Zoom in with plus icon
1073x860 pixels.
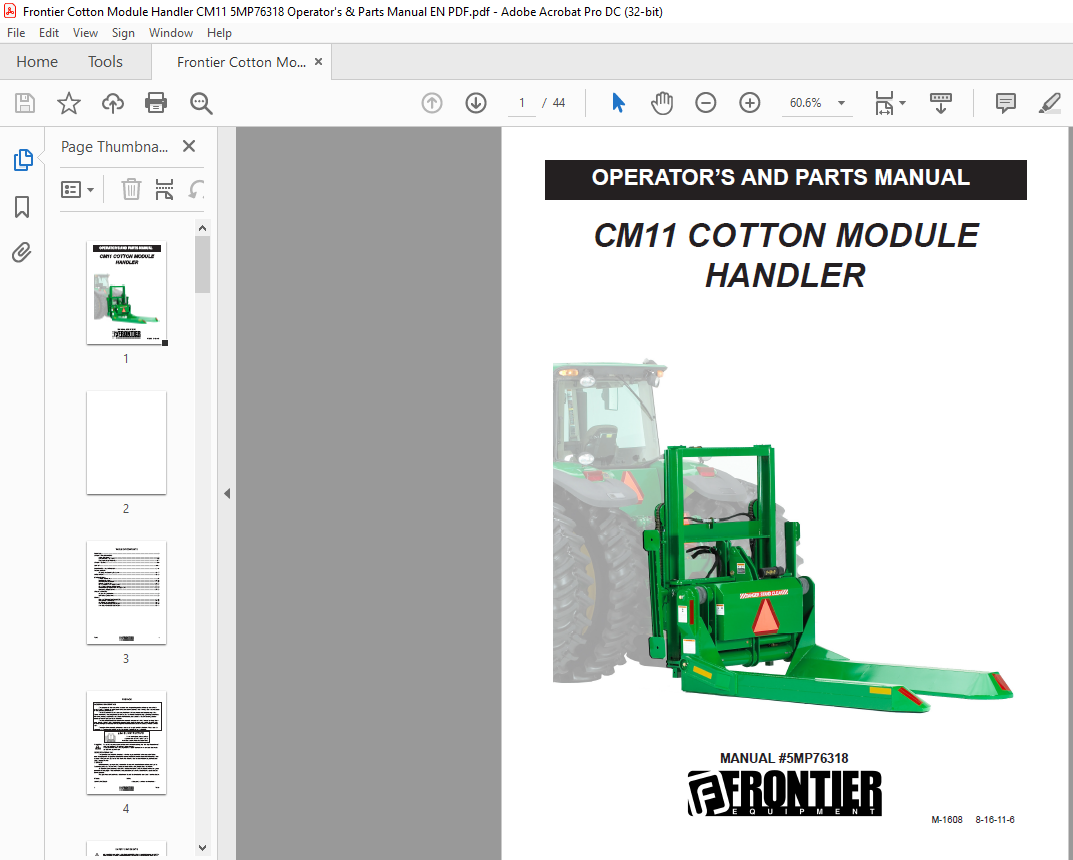[x=750, y=103]
